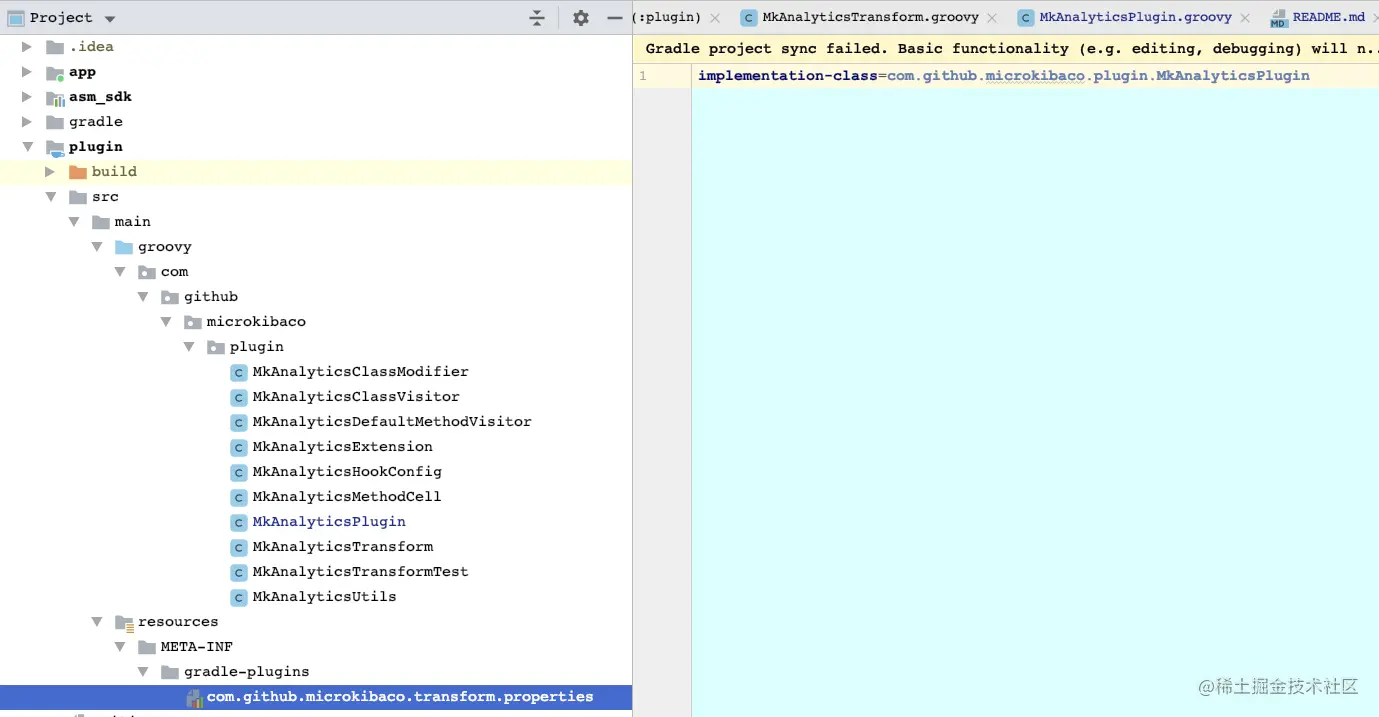Open Project panel settings gear
Screen dimensions: 1379x717
[581, 18]
